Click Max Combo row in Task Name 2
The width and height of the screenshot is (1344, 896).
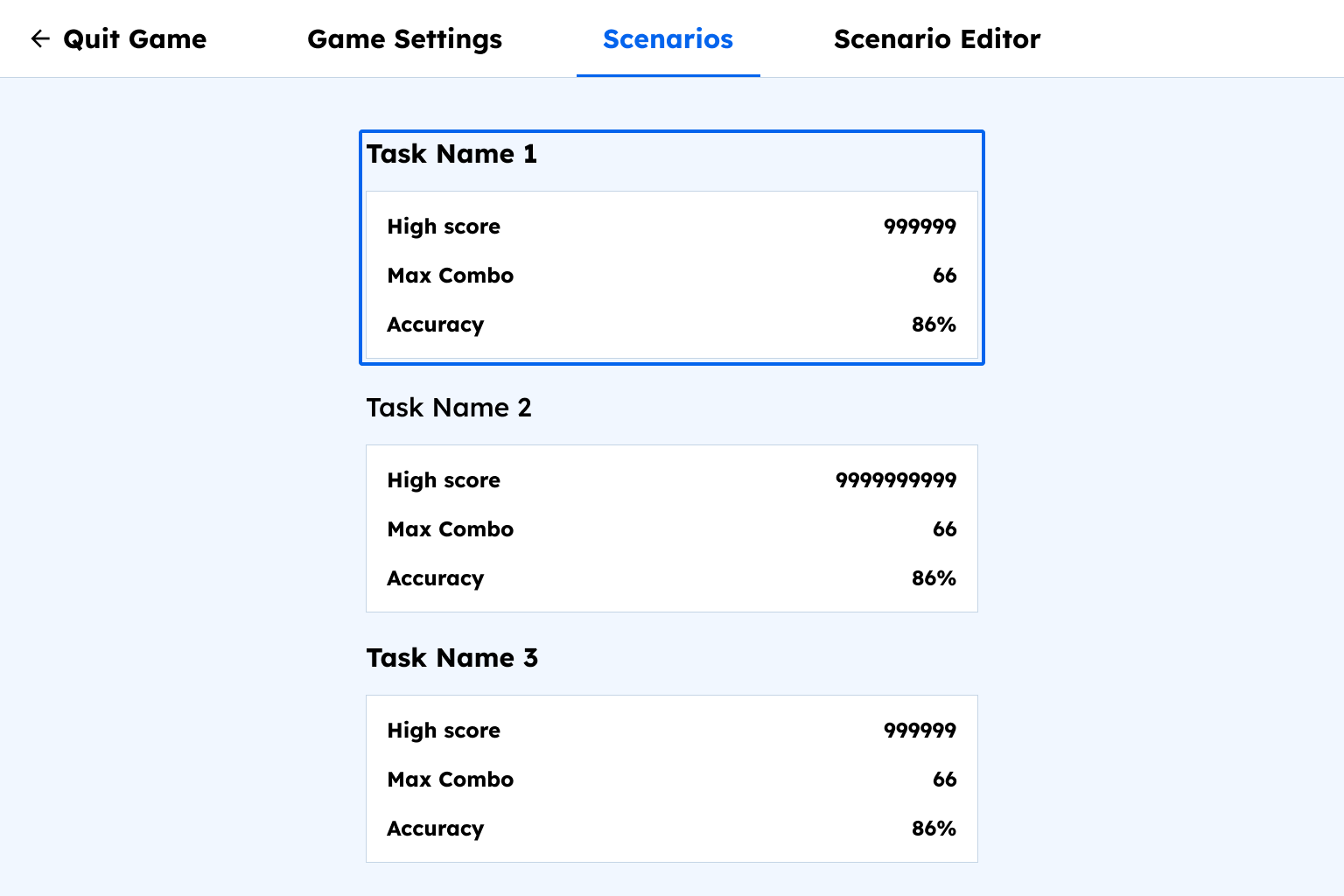pos(672,529)
